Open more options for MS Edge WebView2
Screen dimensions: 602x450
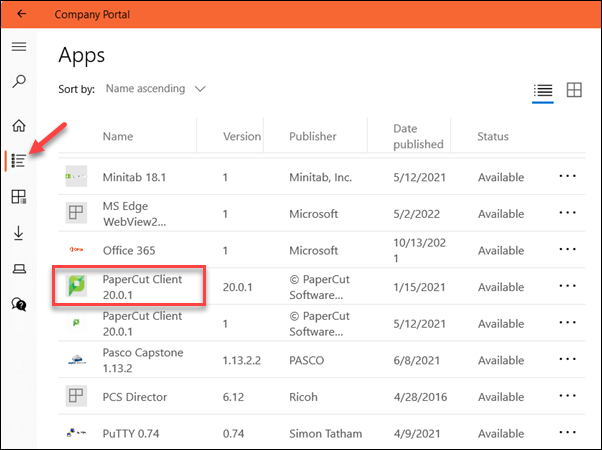[567, 213]
